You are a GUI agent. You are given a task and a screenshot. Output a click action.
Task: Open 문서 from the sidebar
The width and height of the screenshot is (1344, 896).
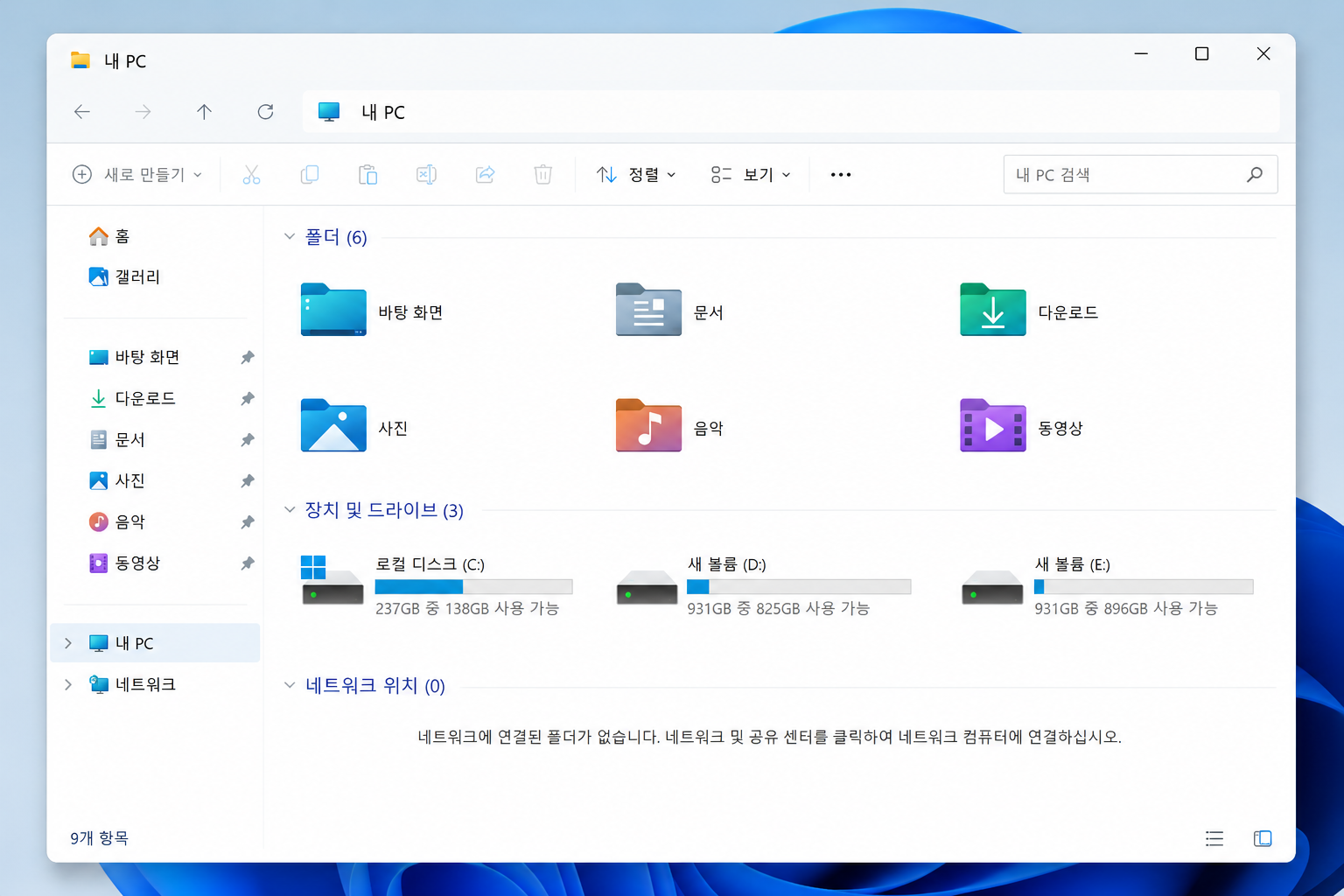coord(117,439)
